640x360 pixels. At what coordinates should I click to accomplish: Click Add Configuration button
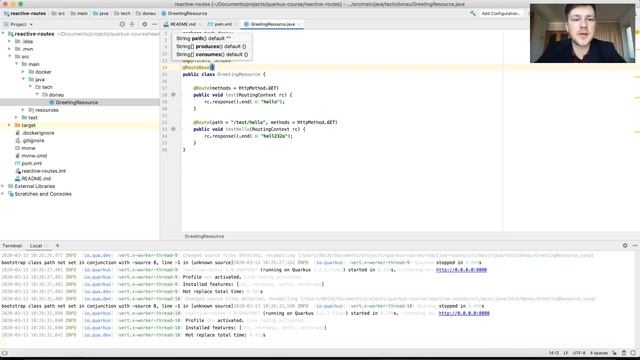(x=500, y=13)
